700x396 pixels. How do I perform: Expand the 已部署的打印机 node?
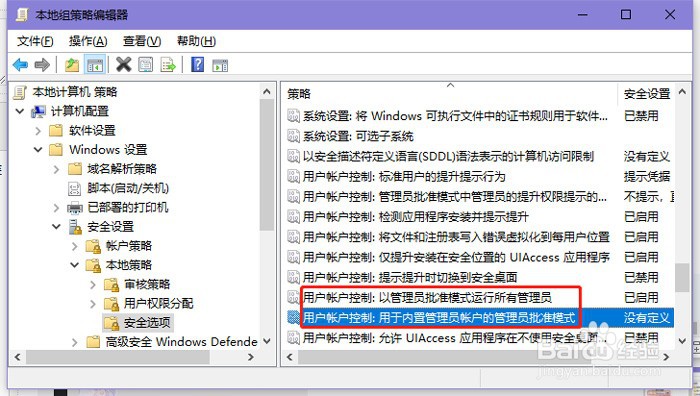point(56,208)
